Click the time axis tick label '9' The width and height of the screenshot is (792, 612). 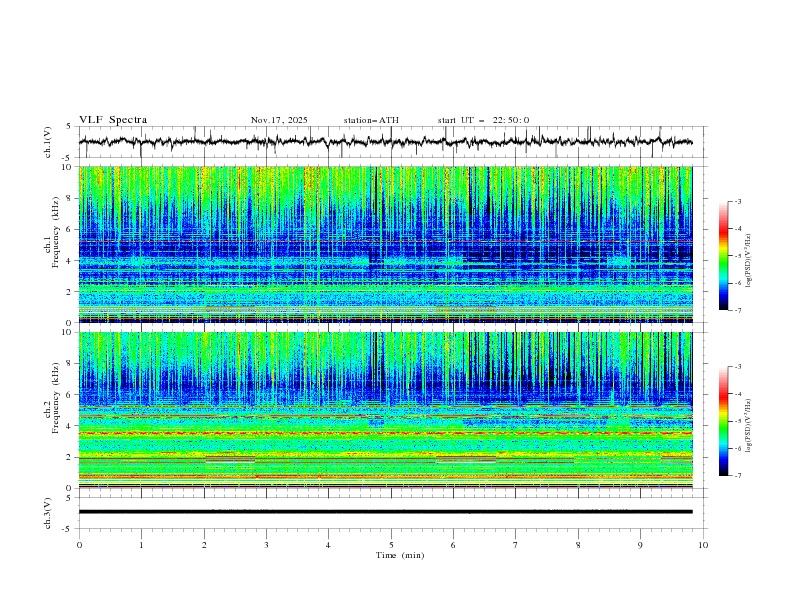pyautogui.click(x=640, y=545)
